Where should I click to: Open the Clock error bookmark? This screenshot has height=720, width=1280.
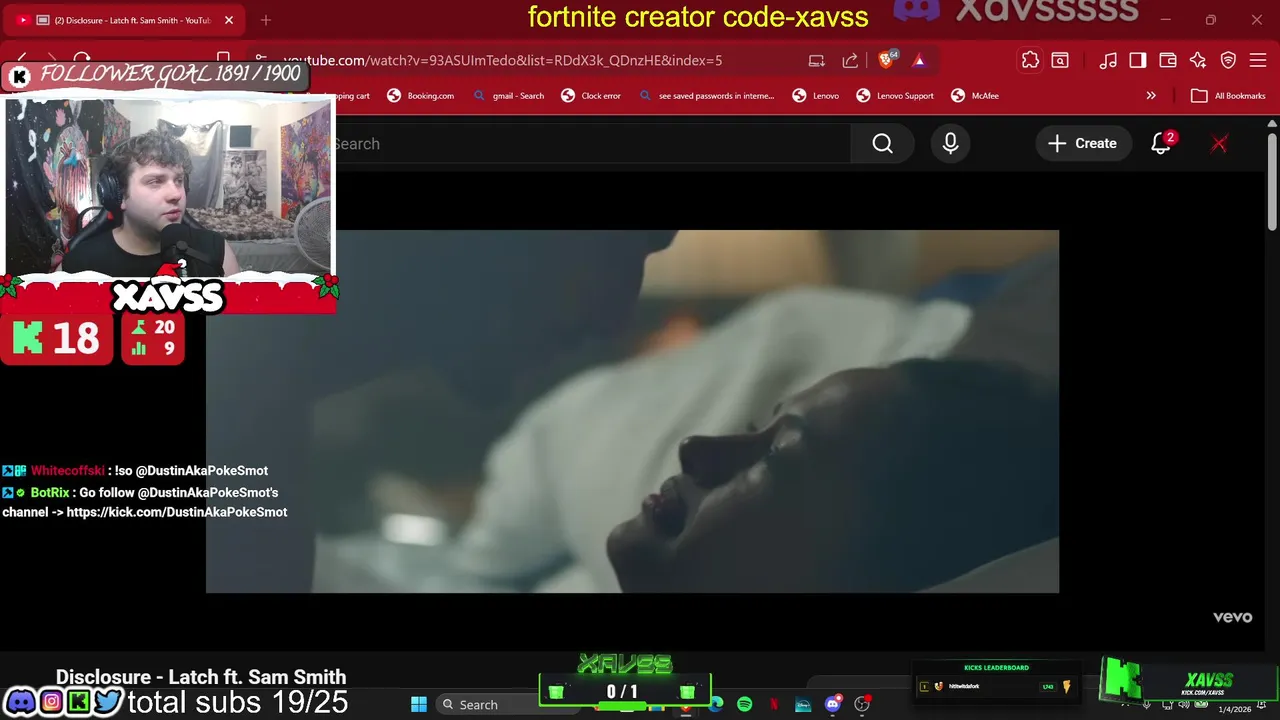pyautogui.click(x=591, y=96)
